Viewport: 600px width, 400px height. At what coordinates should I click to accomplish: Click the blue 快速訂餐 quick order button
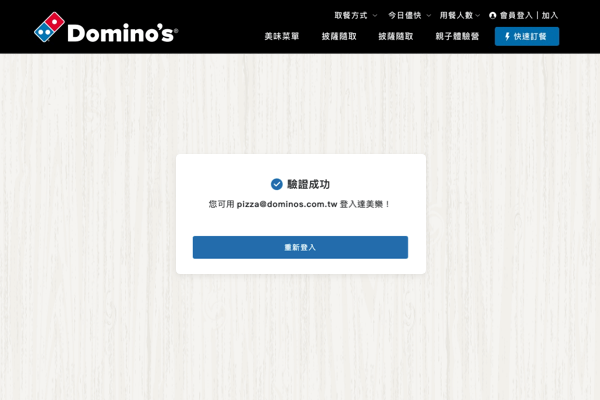click(527, 36)
